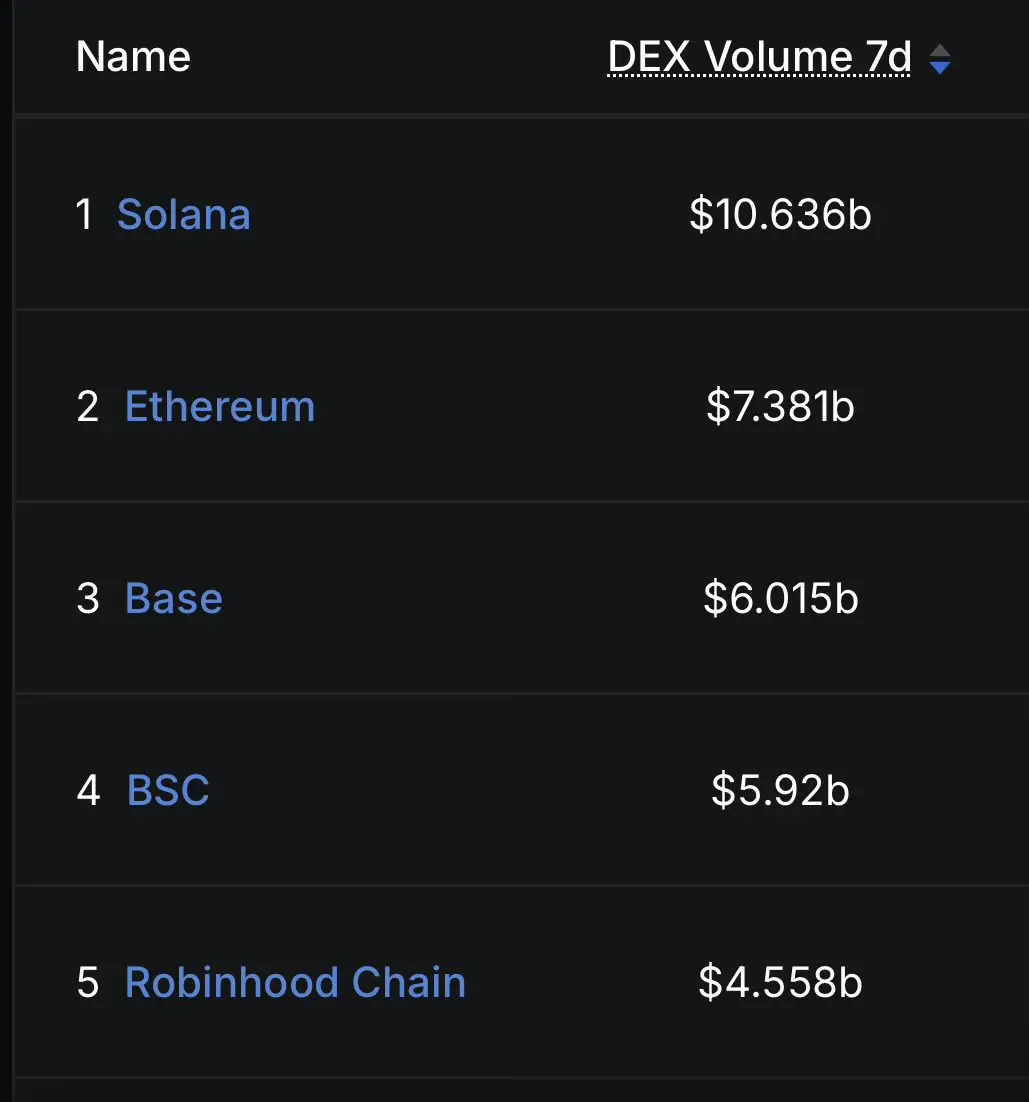The height and width of the screenshot is (1102, 1029).
Task: Click the sort arrows beside DEX Volume 7d
Action: (x=940, y=59)
